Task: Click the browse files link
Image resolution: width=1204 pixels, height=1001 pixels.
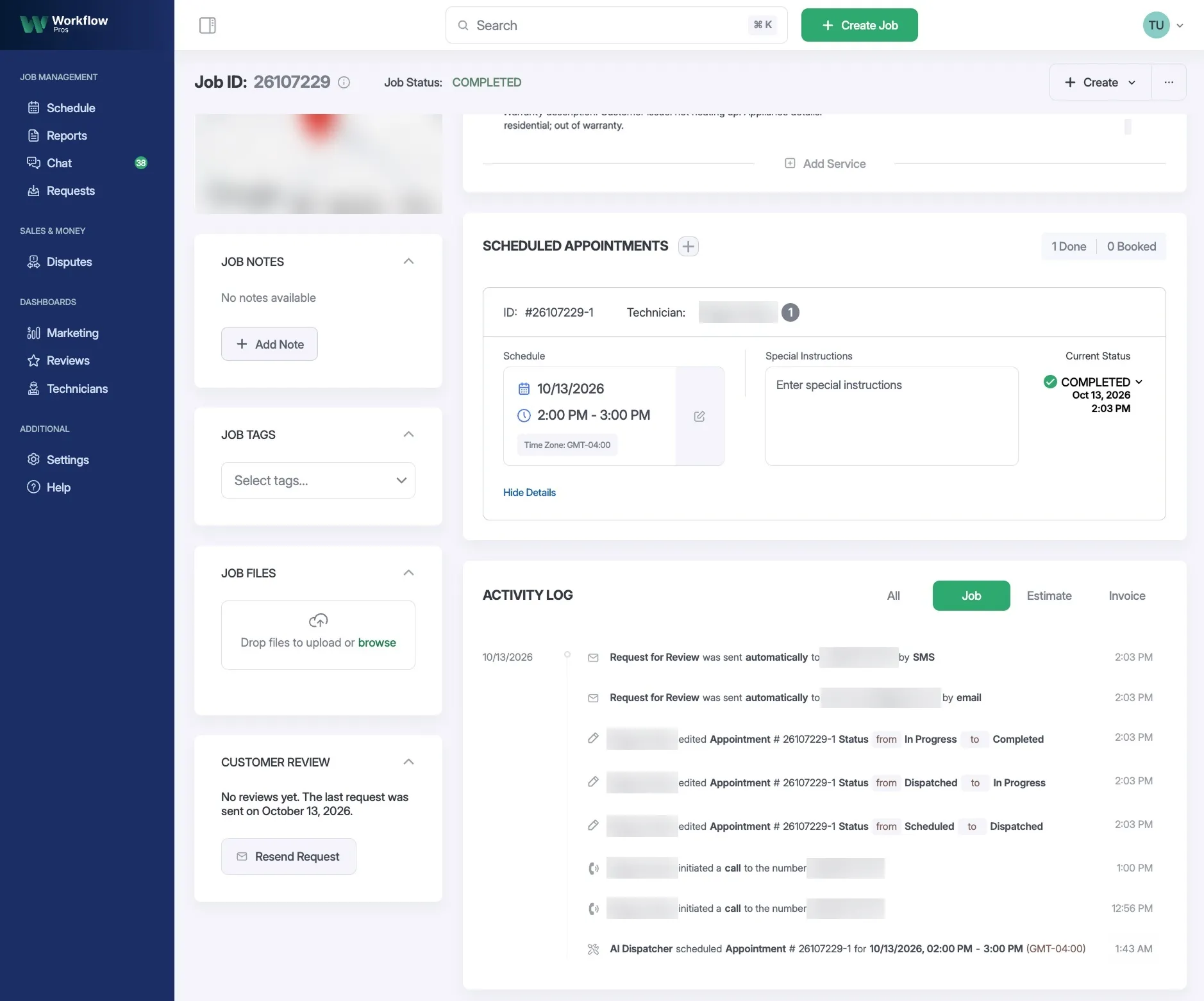Action: (377, 643)
